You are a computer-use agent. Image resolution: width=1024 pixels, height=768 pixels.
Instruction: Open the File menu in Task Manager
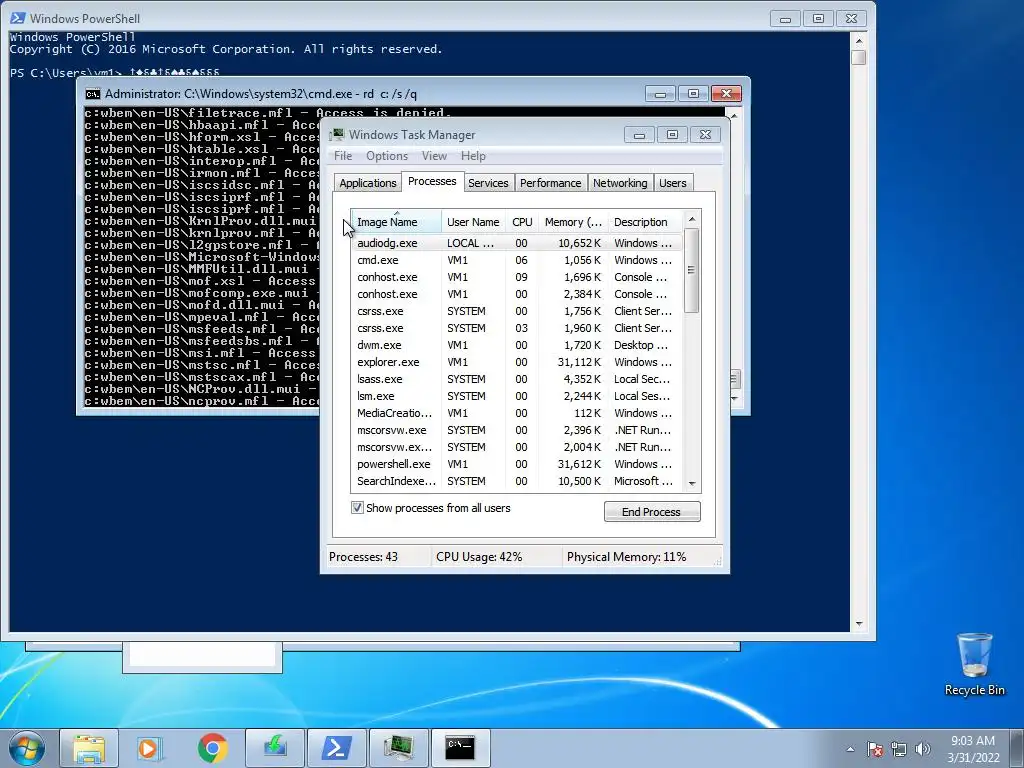tap(343, 156)
